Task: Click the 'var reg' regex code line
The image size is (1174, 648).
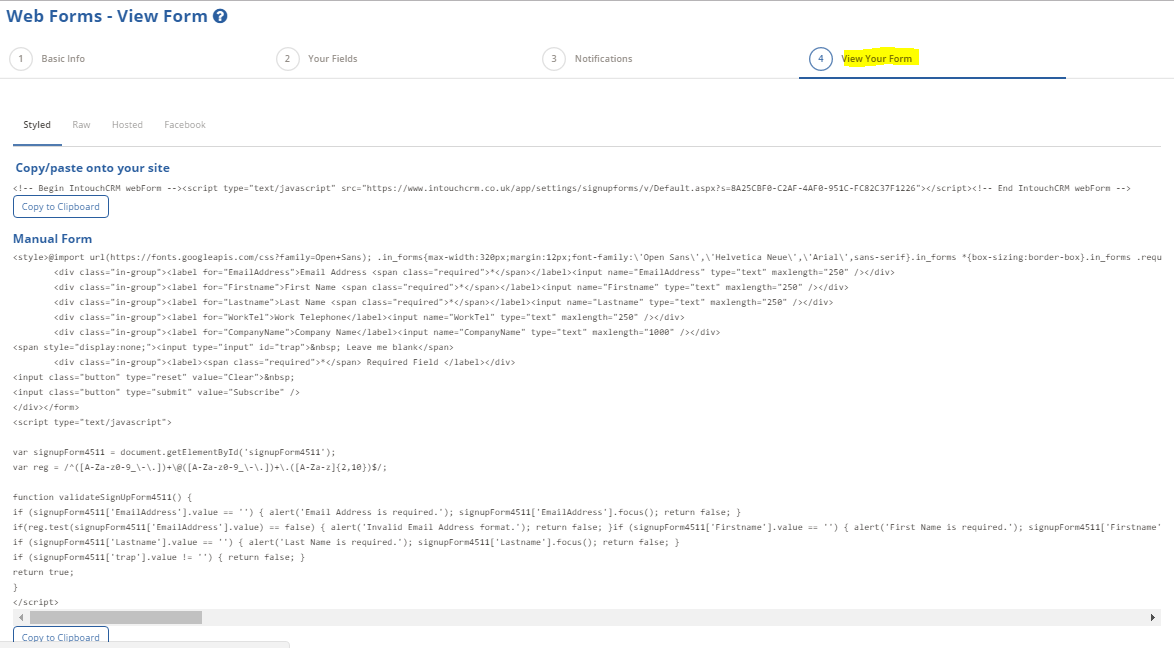Action: pyautogui.click(x=200, y=467)
